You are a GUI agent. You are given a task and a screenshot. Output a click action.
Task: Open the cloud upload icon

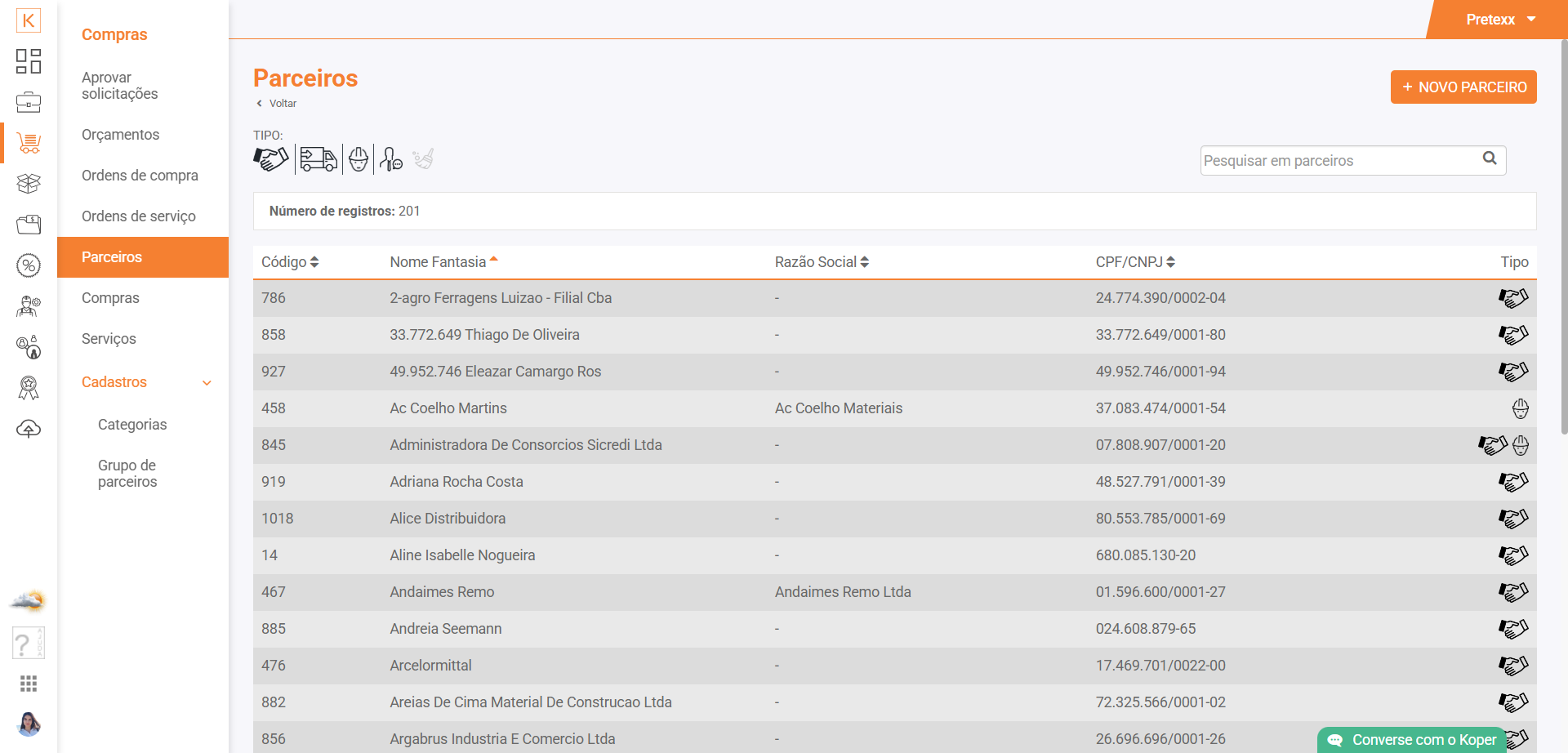point(29,429)
